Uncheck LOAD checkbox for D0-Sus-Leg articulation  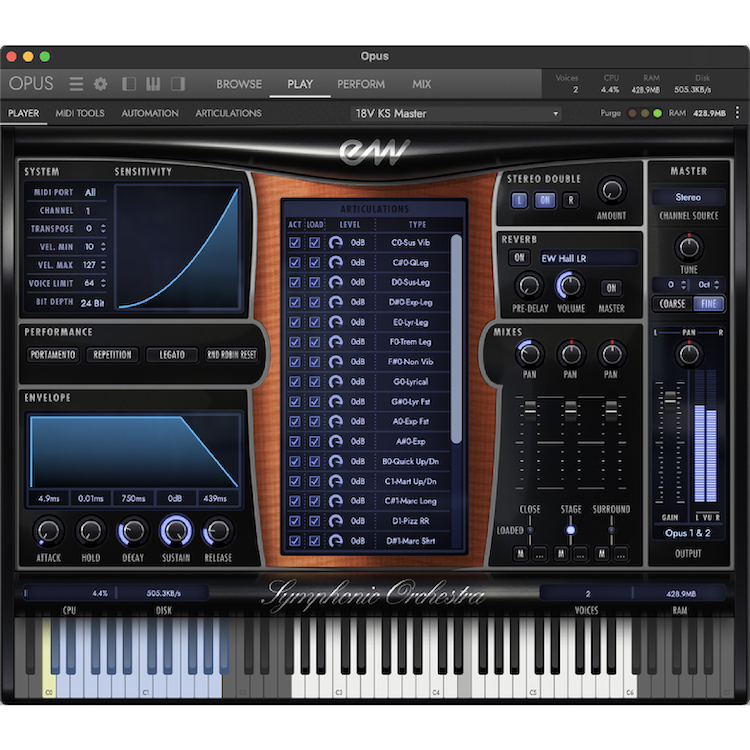[x=314, y=282]
